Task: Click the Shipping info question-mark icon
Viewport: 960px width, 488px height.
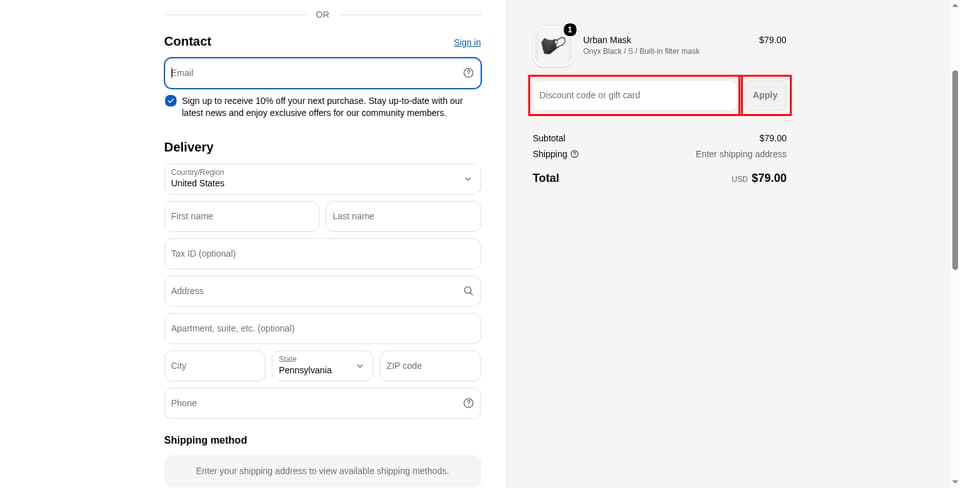Action: click(x=574, y=154)
